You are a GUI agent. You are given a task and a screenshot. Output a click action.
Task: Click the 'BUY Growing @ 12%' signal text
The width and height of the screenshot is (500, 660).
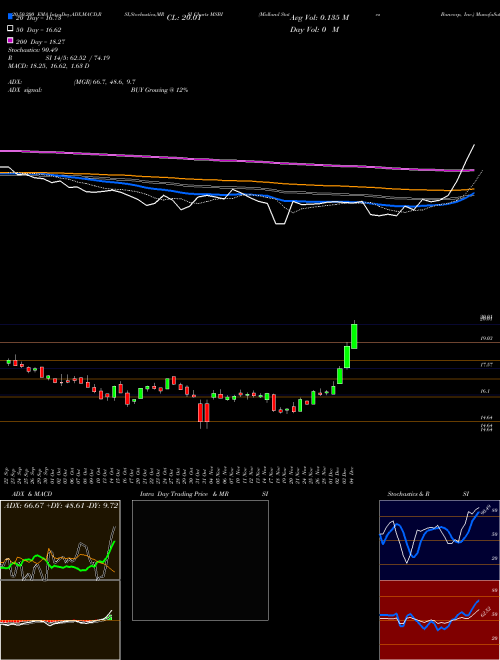159,90
